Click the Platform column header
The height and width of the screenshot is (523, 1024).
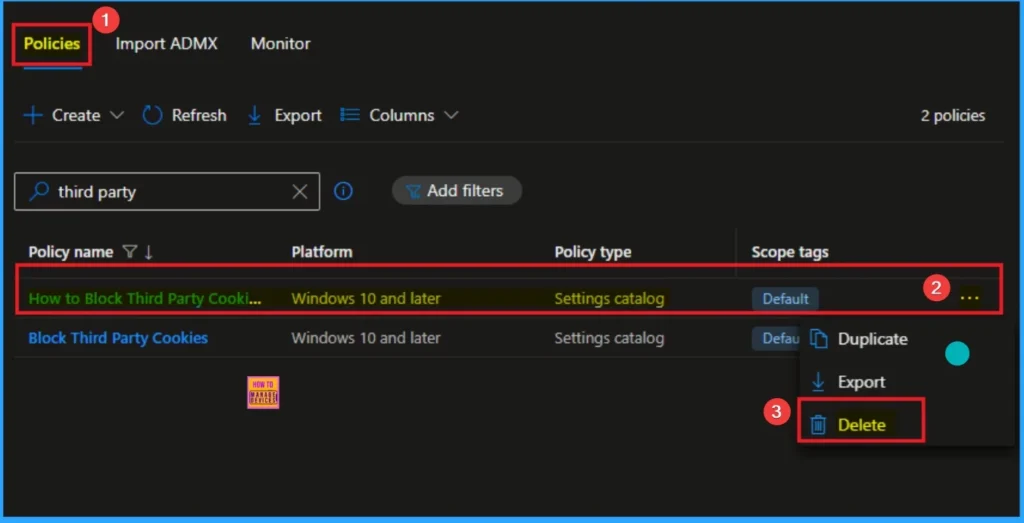322,252
